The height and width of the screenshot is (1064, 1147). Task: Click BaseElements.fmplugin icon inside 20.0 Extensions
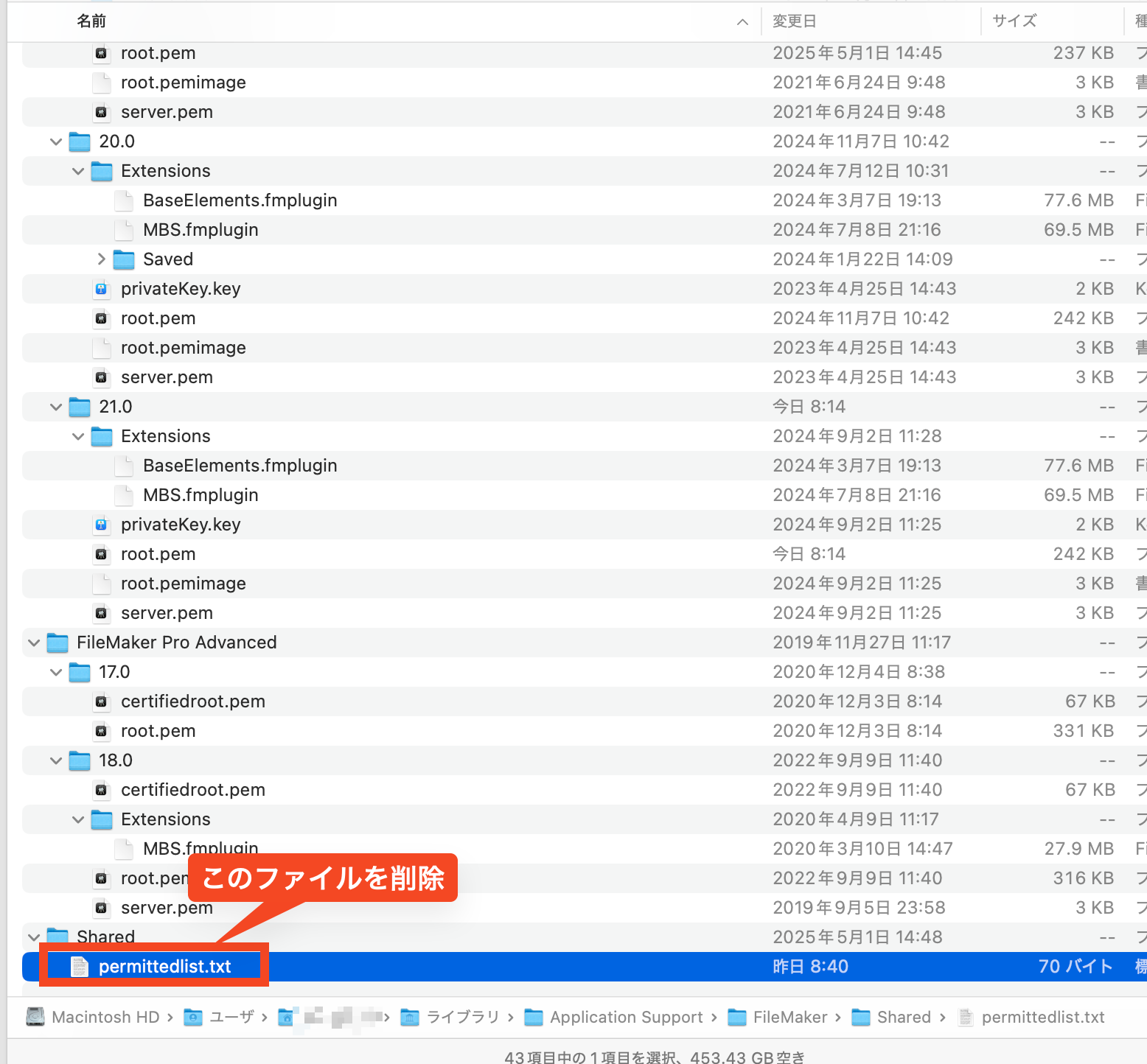coord(124,200)
